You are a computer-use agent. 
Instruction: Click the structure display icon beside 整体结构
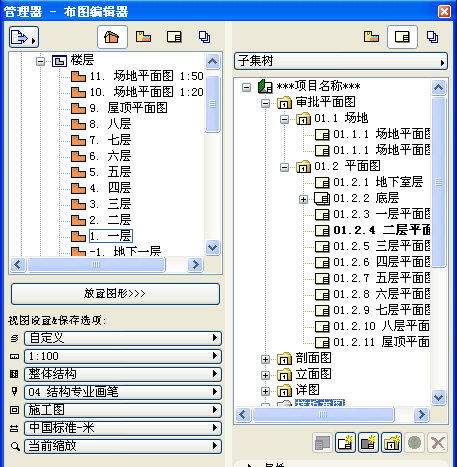(14, 374)
